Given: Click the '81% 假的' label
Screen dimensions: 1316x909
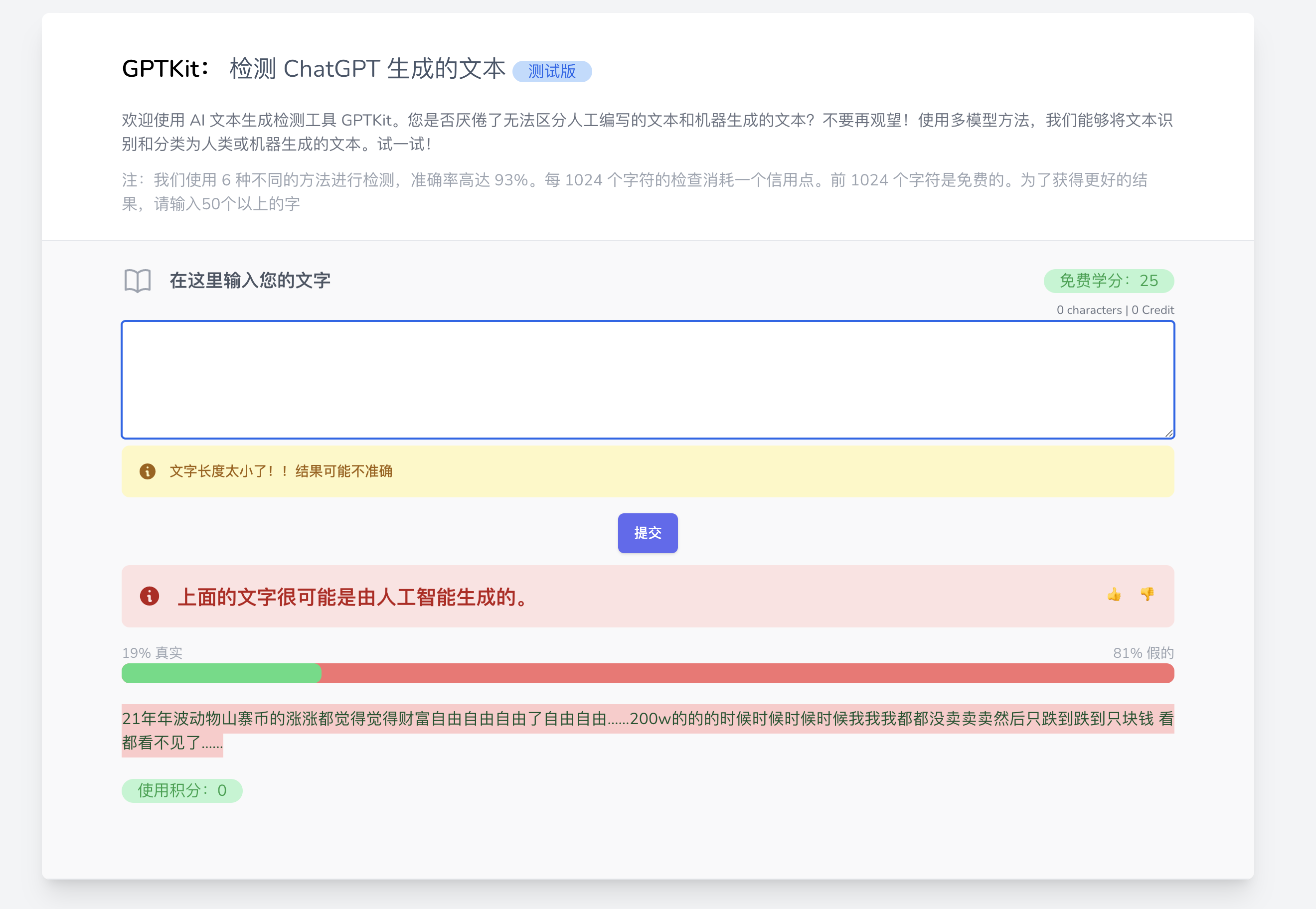Looking at the screenshot, I should coord(1144,653).
